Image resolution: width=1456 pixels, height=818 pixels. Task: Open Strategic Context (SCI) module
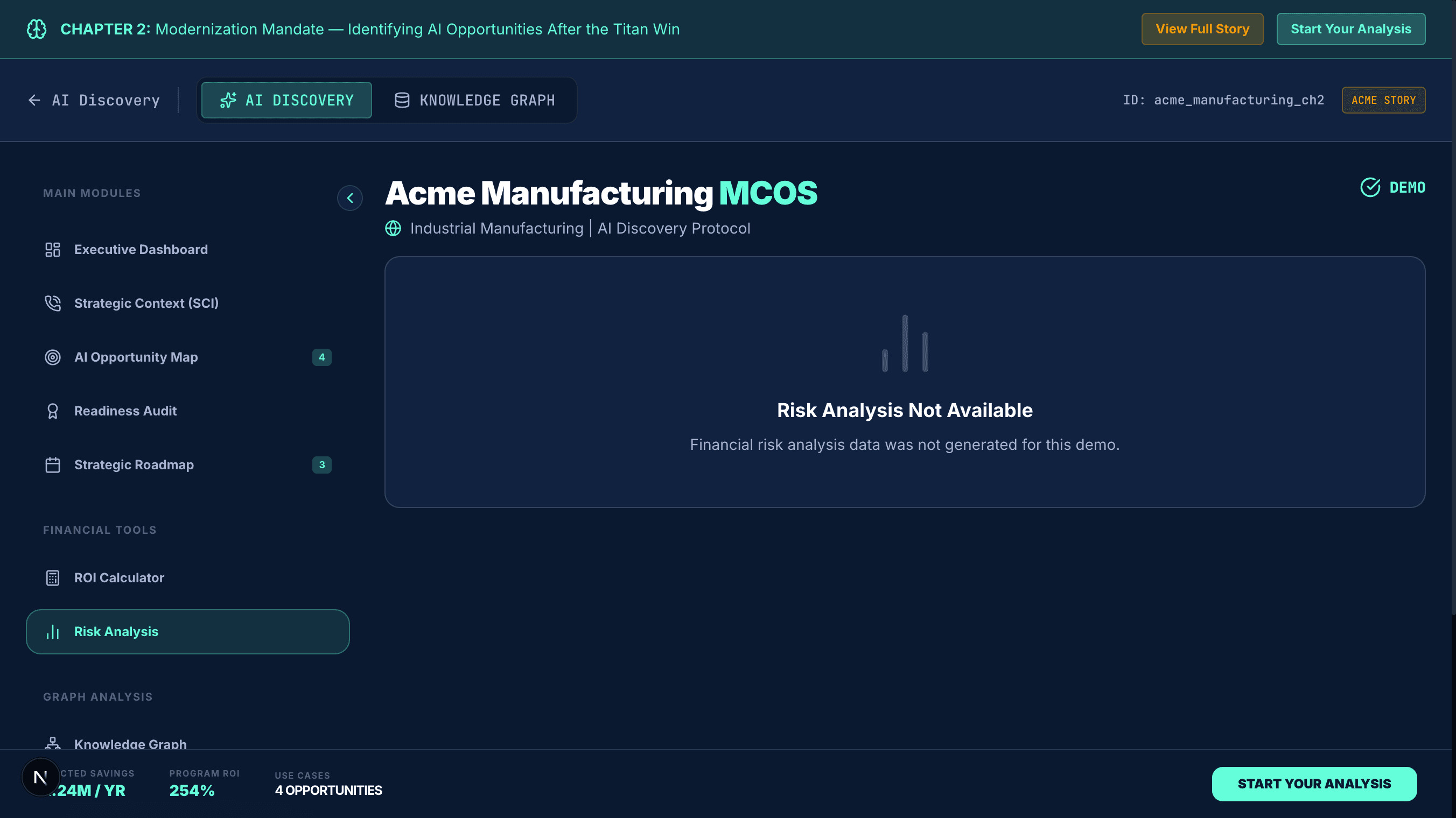tap(187, 304)
